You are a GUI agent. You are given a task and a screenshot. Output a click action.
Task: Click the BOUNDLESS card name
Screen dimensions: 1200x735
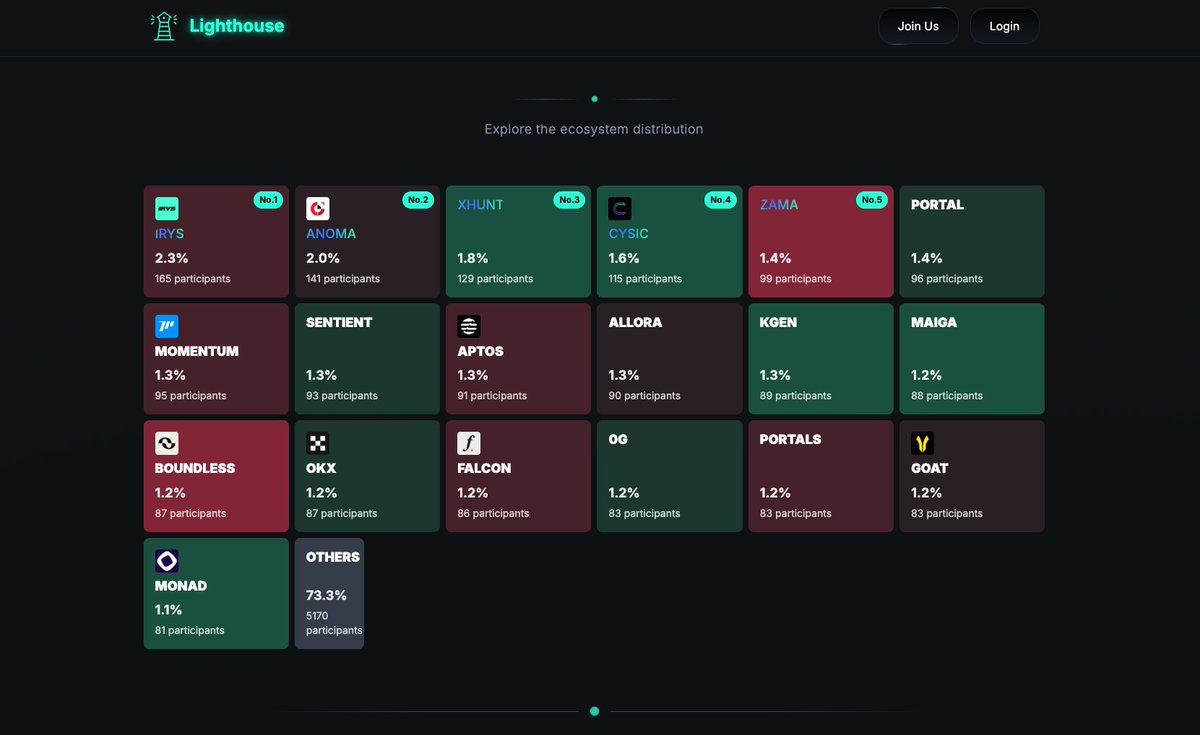click(x=195, y=468)
